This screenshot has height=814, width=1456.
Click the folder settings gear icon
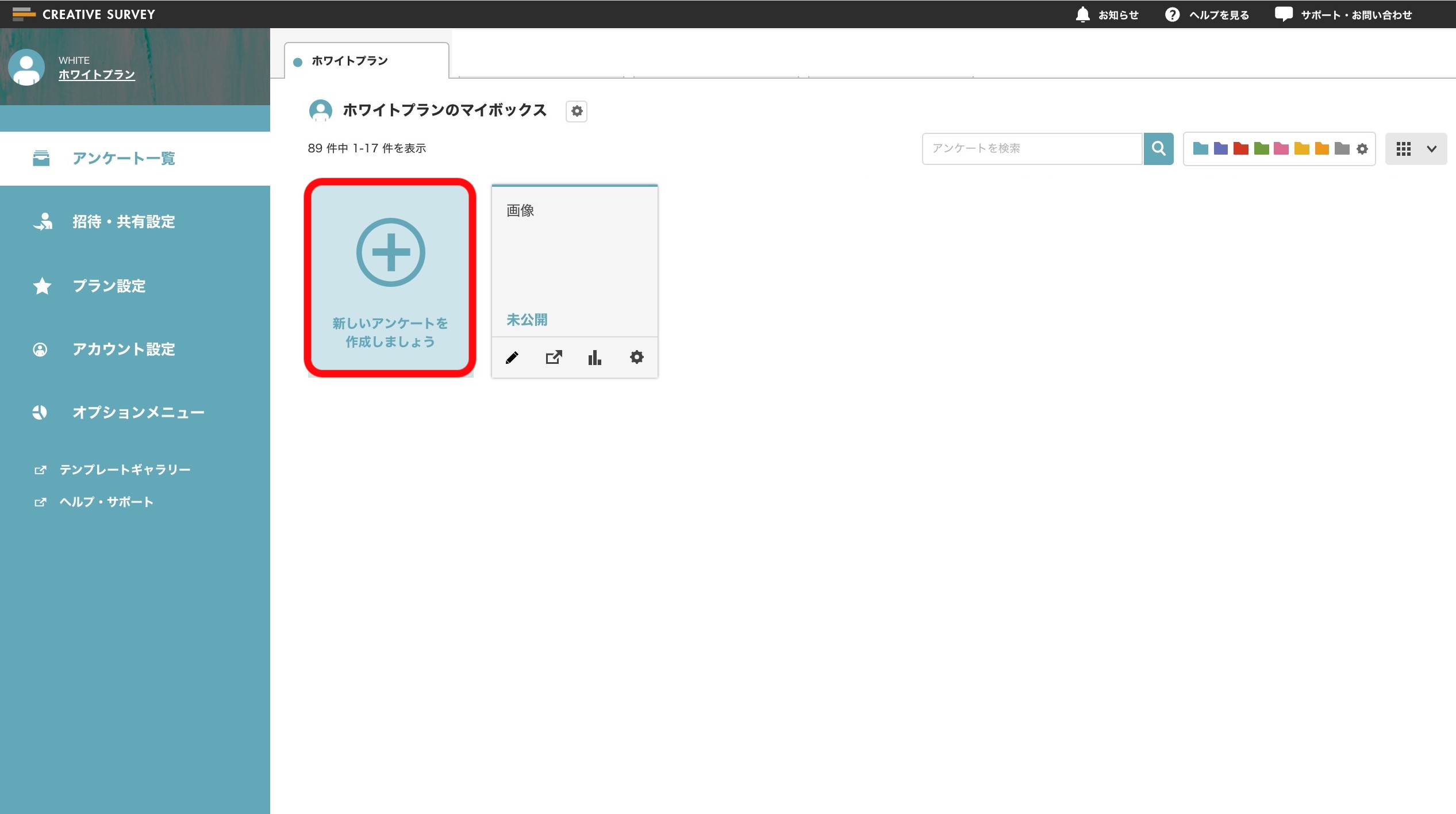point(1362,149)
